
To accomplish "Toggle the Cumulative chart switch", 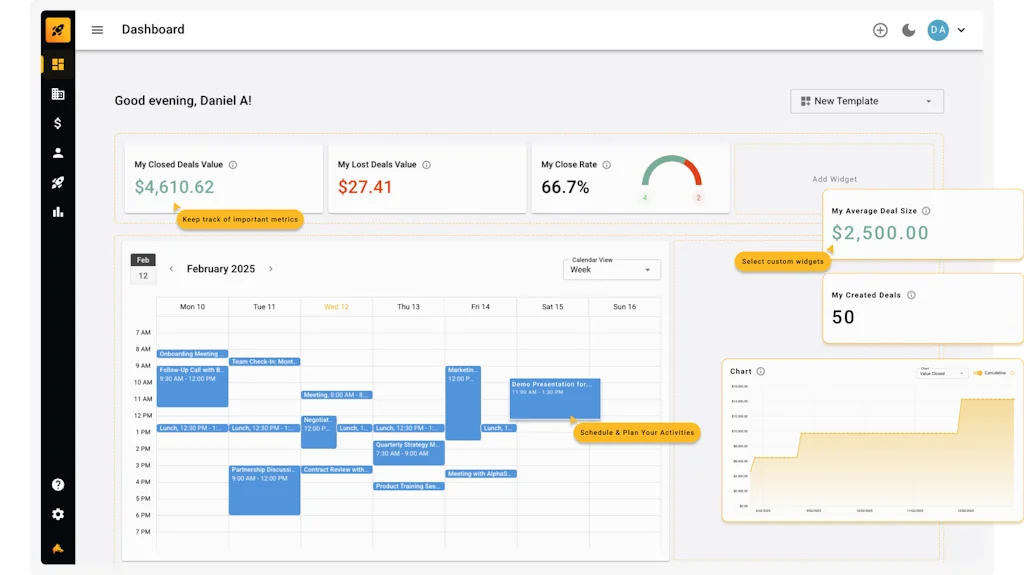I will [978, 373].
